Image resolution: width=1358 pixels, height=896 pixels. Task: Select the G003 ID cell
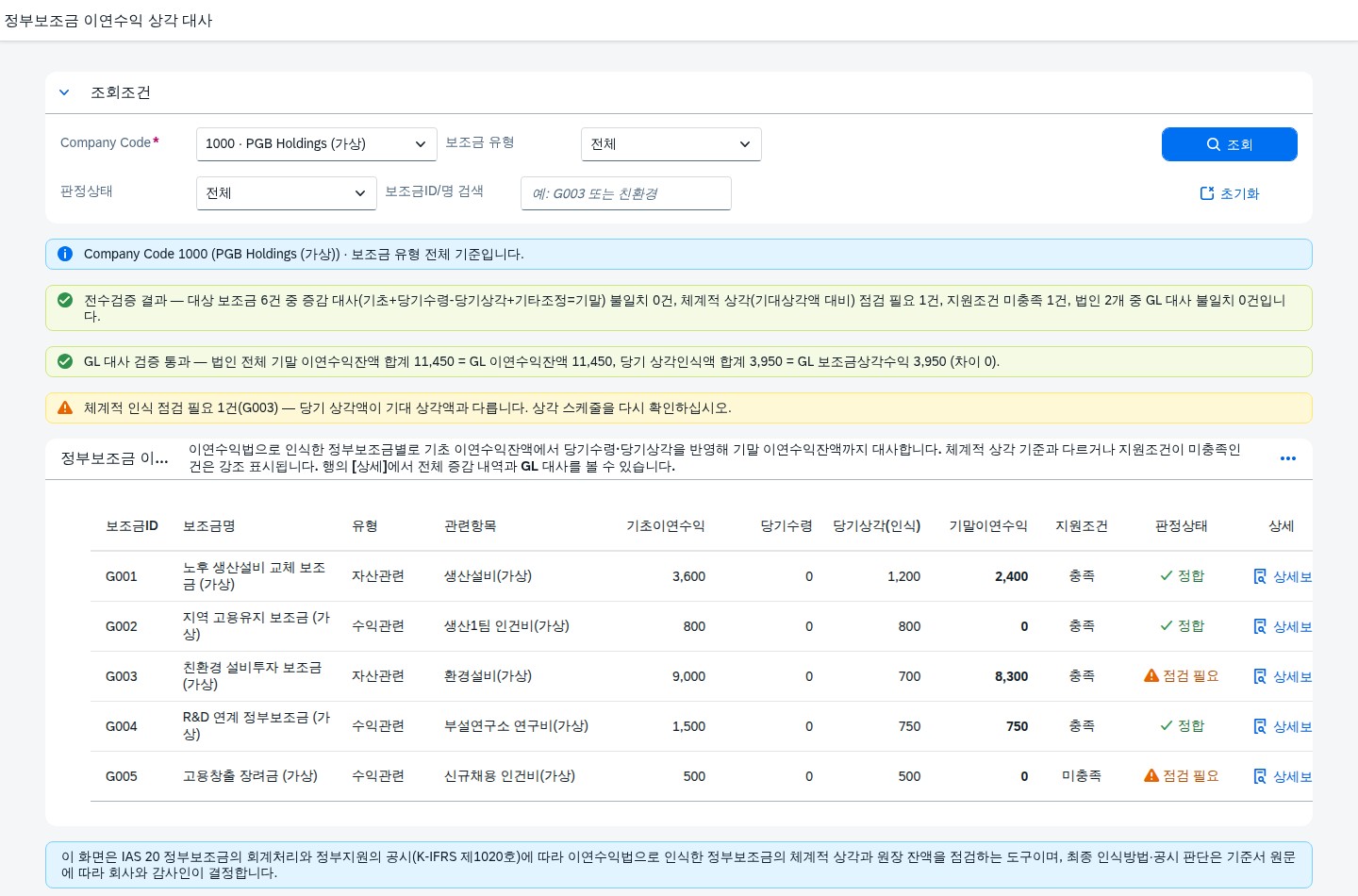click(x=122, y=676)
